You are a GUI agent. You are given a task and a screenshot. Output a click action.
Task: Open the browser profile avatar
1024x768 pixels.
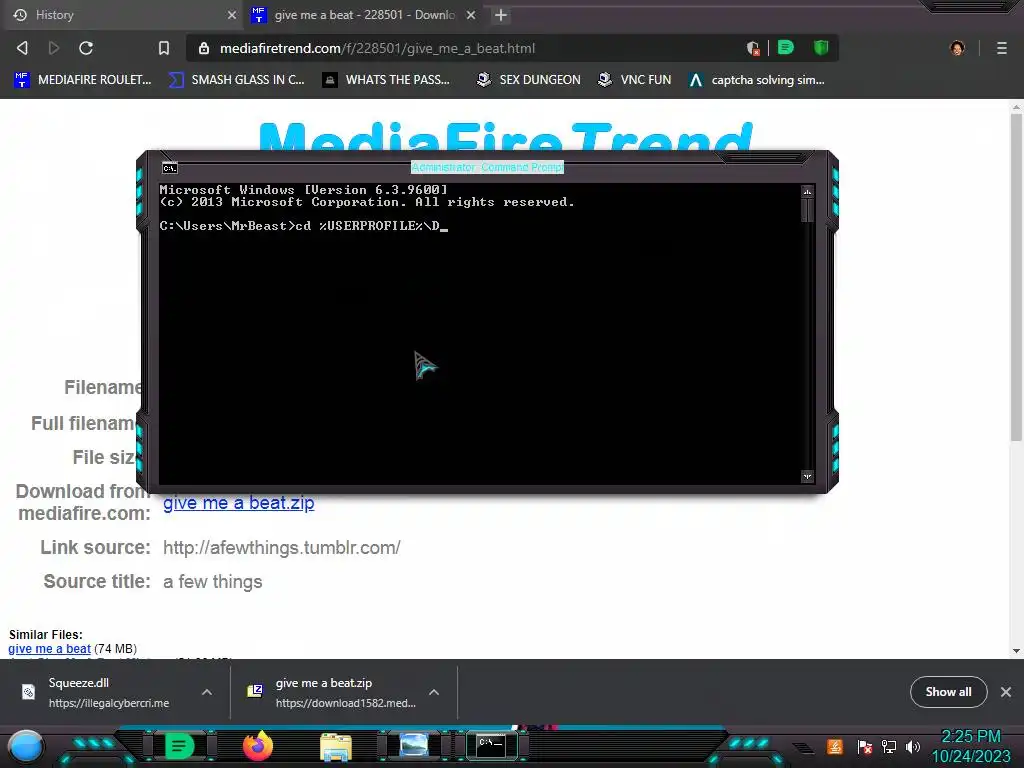click(x=957, y=48)
